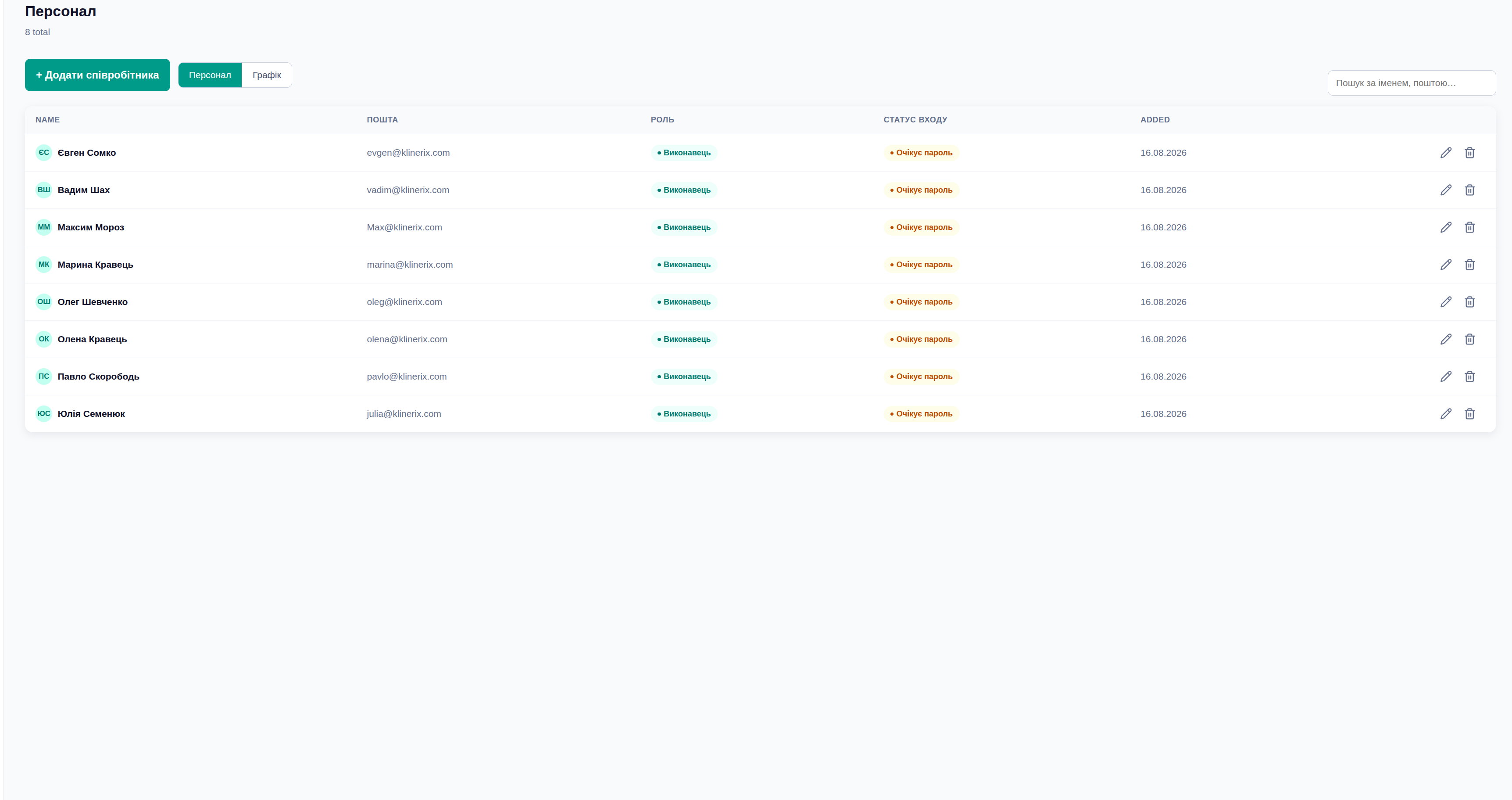Click Виконавець role badge for Євген Сомко
The image size is (1512, 800).
(684, 153)
